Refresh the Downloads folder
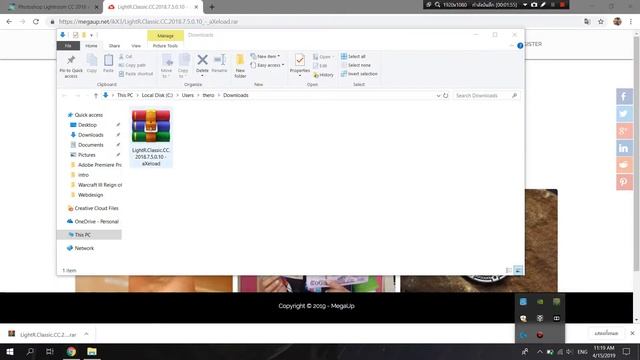This screenshot has width=640, height=360. click(x=446, y=96)
